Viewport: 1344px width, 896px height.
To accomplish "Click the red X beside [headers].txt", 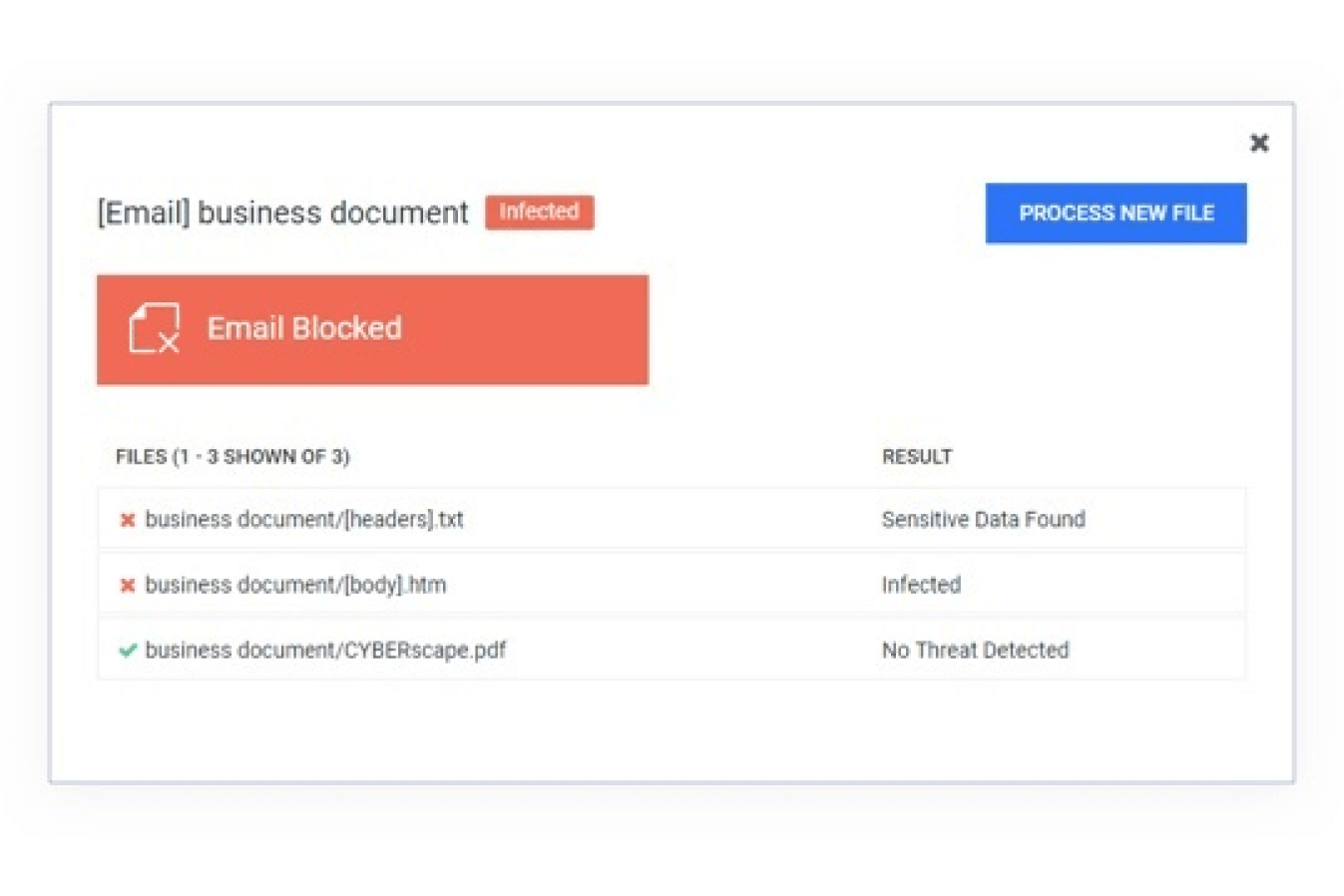I will 127,519.
